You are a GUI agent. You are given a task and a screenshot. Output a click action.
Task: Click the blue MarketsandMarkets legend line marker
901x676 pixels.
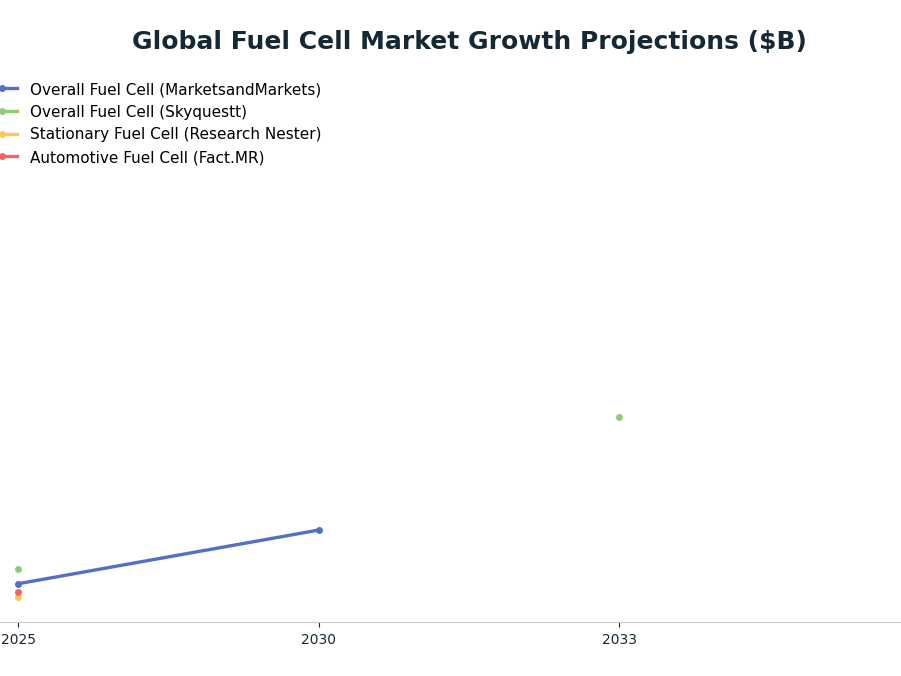point(9,89)
